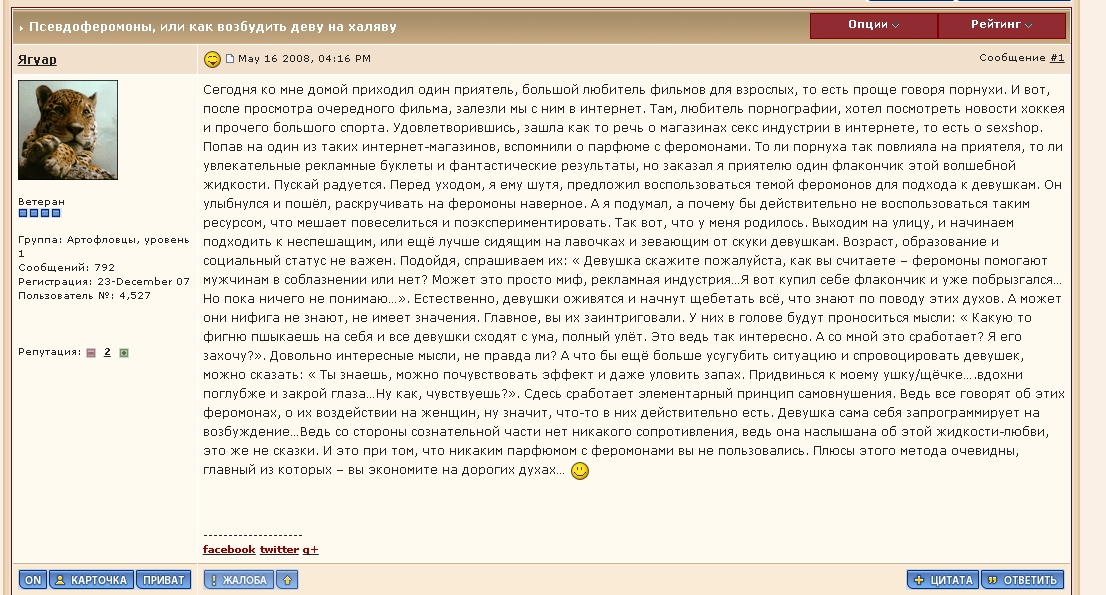Click the text Регистрация: 23-December 07
Screen dimensions: 1106x595
(x=104, y=281)
